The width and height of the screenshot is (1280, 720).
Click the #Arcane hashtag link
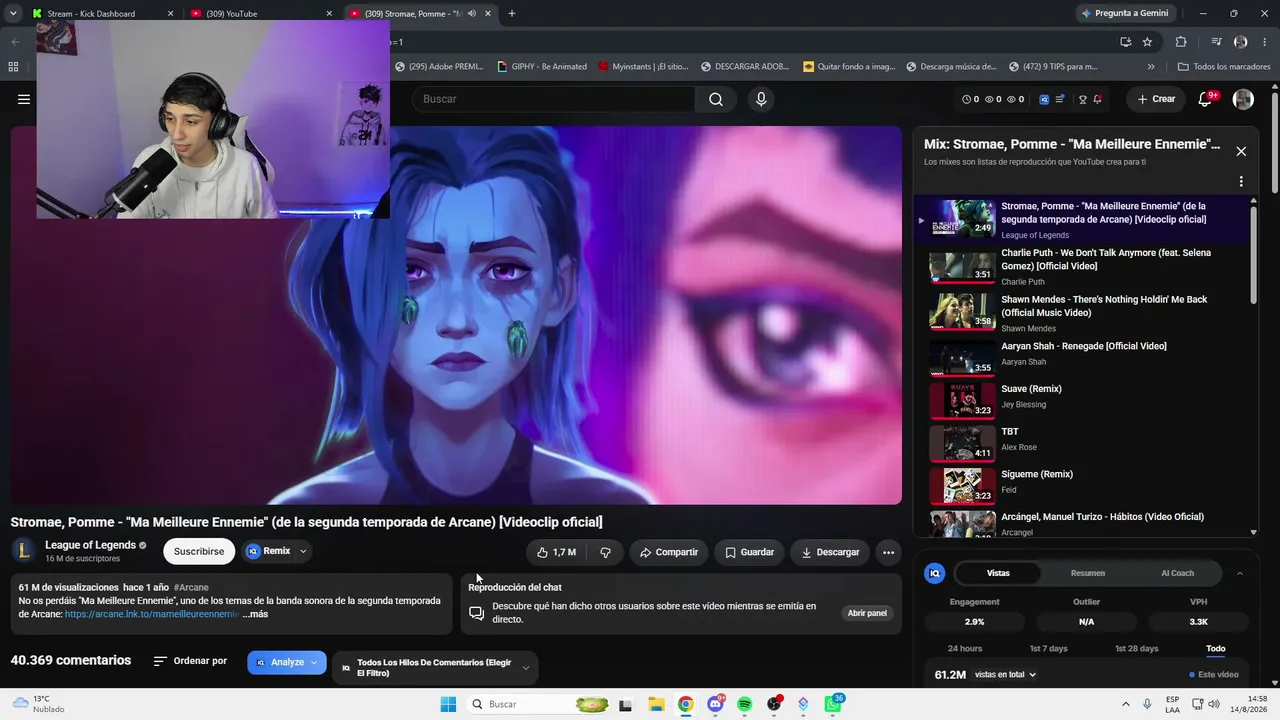point(191,587)
